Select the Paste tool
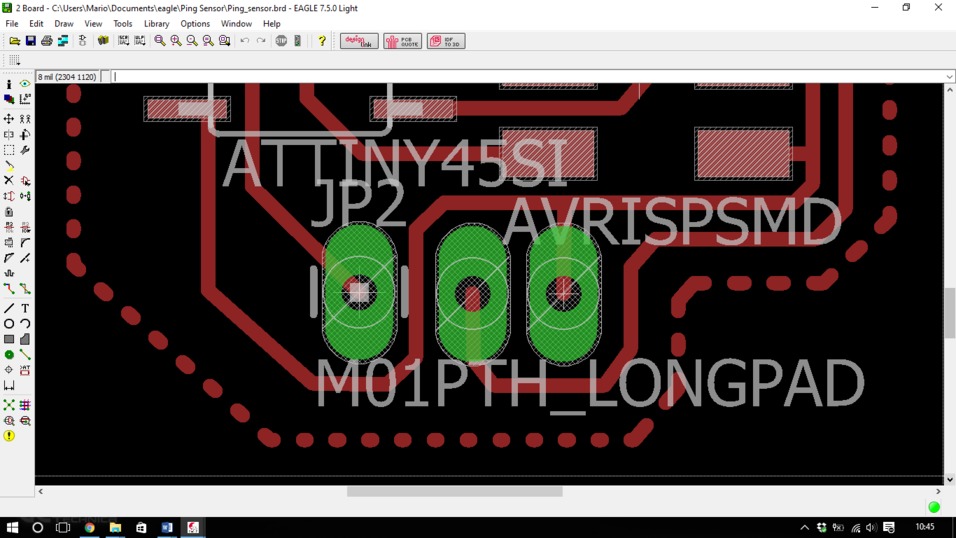The height and width of the screenshot is (538, 956). pos(9,165)
